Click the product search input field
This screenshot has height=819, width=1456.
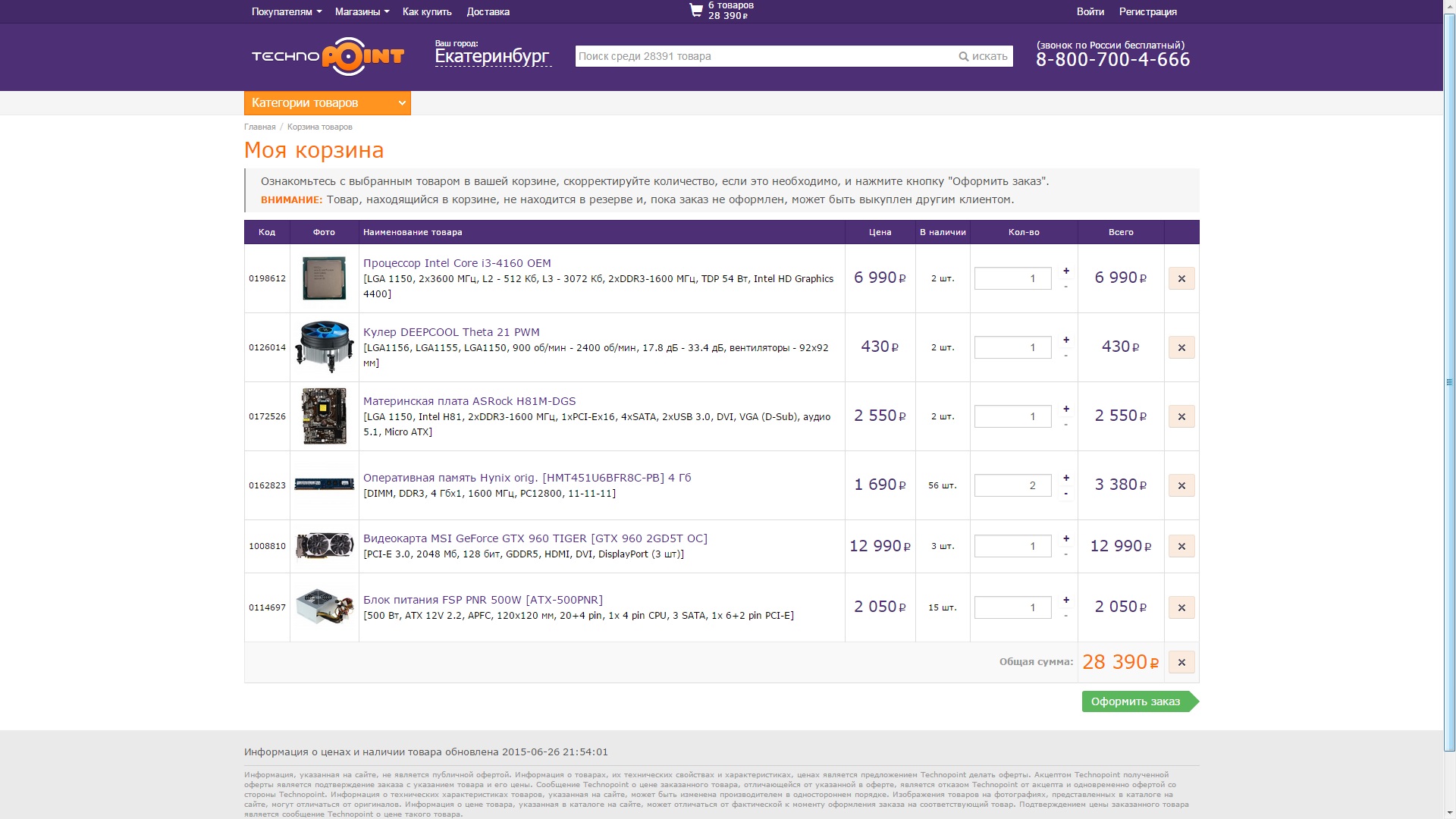point(762,56)
